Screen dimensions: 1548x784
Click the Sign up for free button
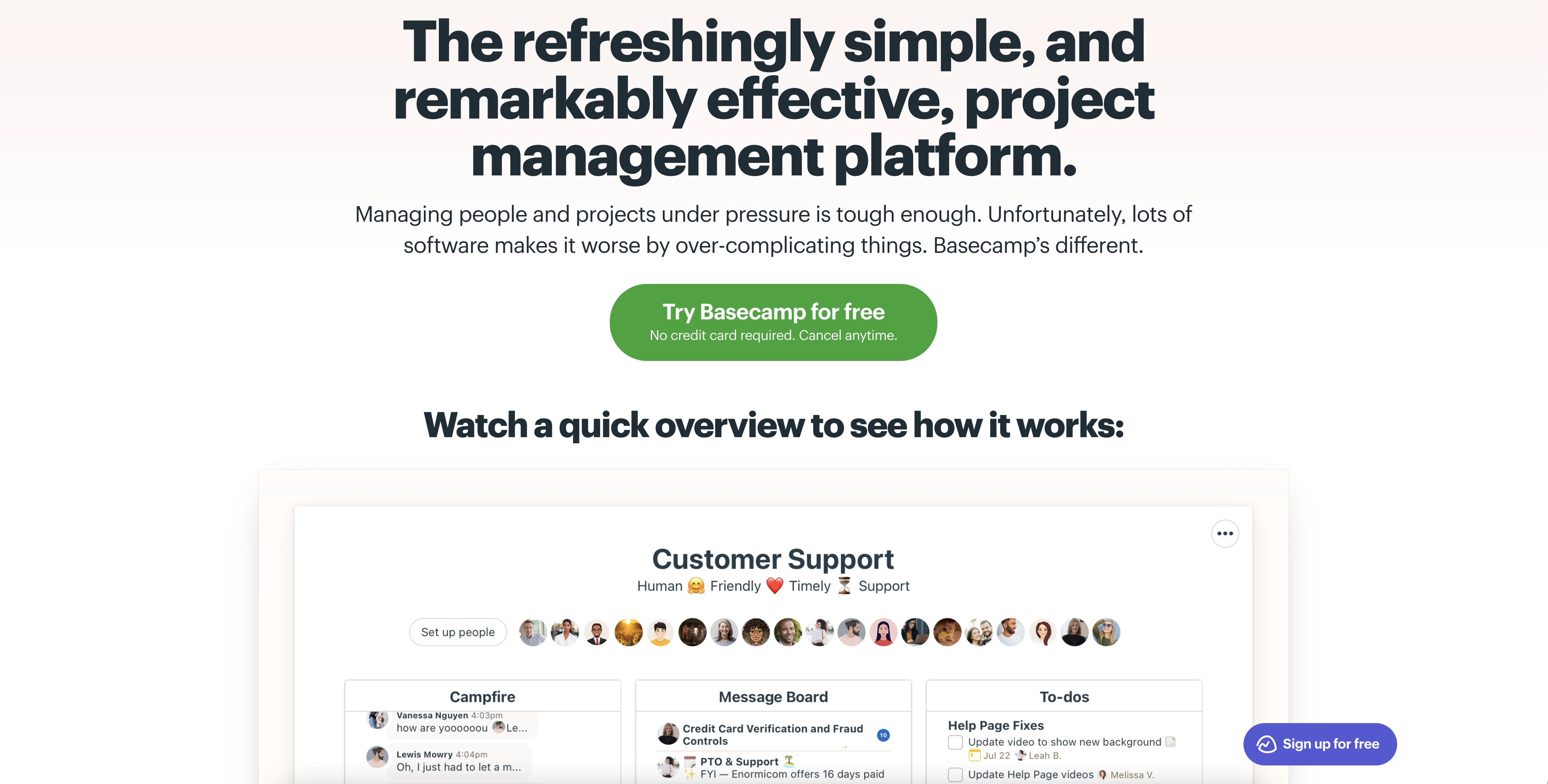tap(1320, 744)
